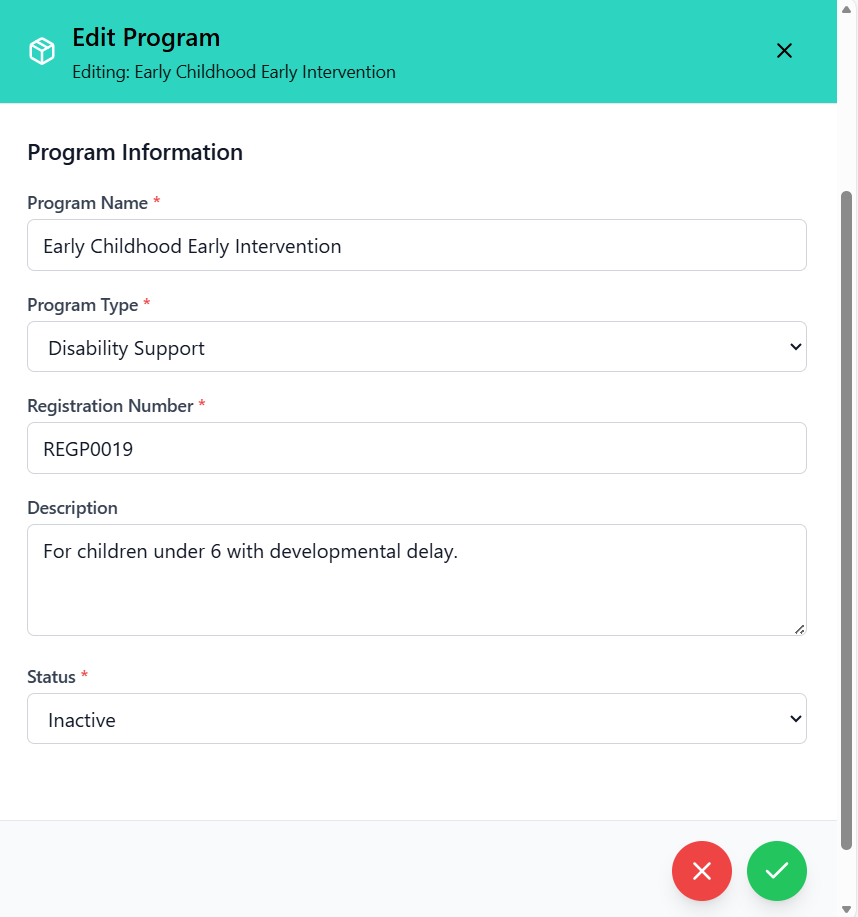Open the Status dropdown showing Inactive

[x=417, y=719]
